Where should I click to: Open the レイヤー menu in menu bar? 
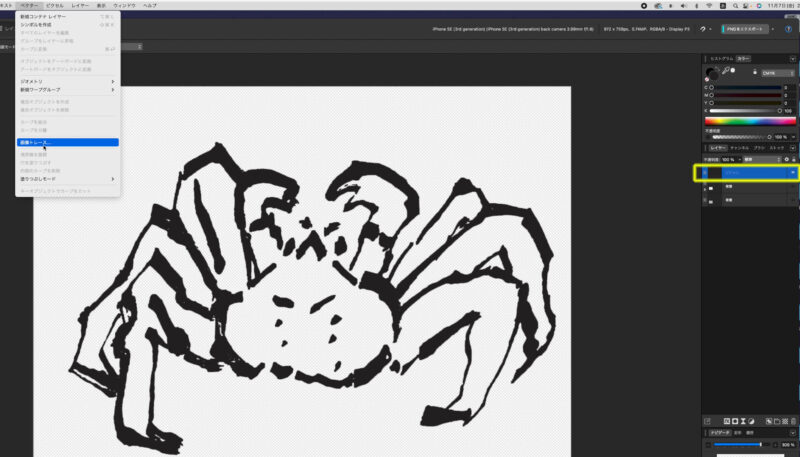[80, 6]
